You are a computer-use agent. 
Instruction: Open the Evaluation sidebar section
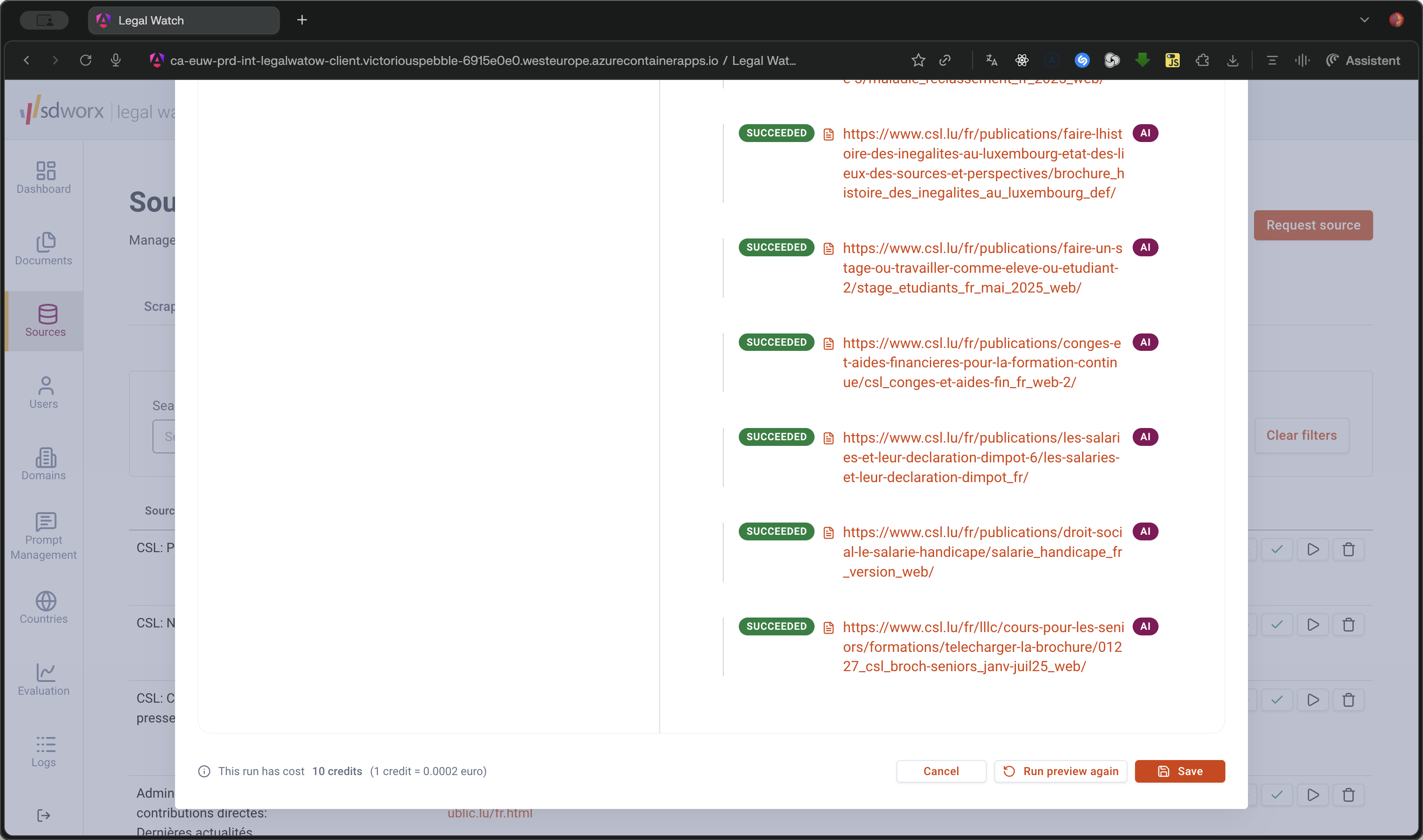coord(44,679)
